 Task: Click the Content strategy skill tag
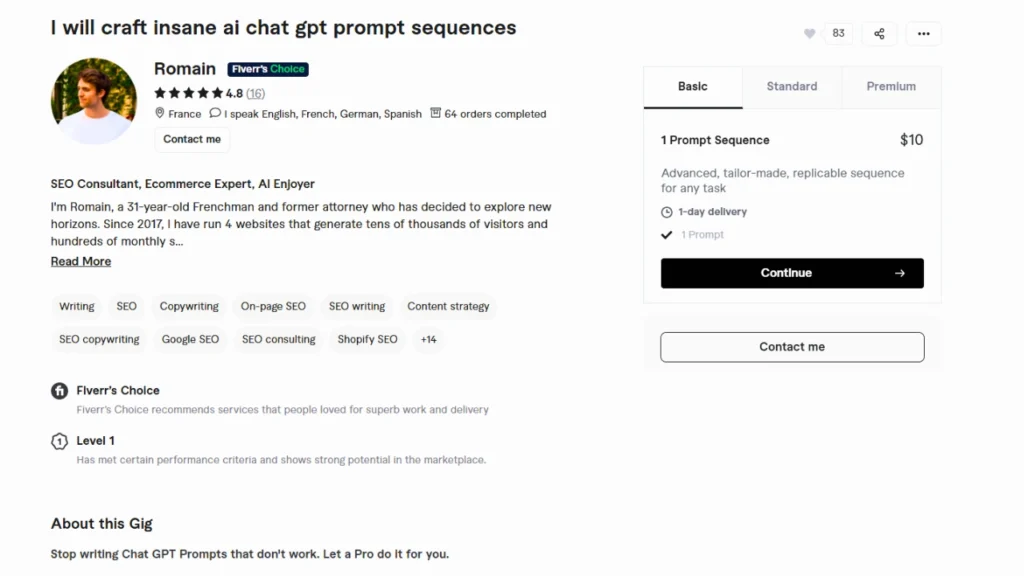[448, 306]
